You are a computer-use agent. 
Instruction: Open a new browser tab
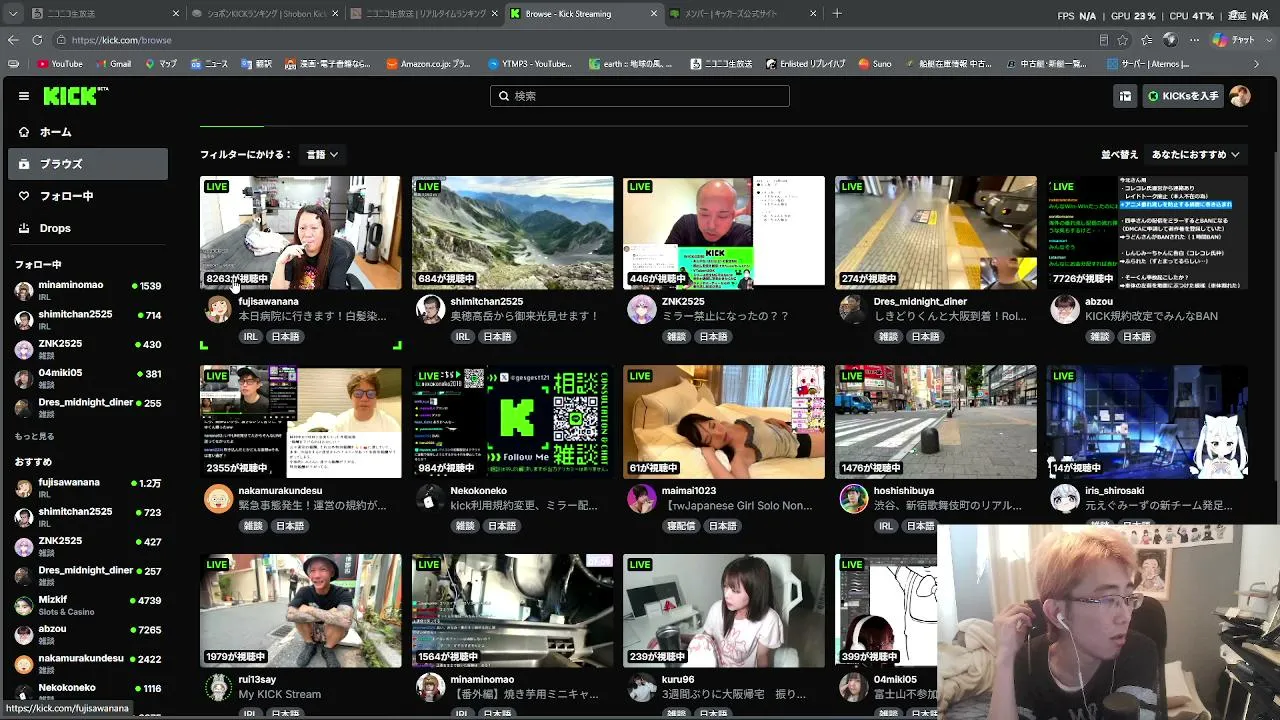point(837,14)
